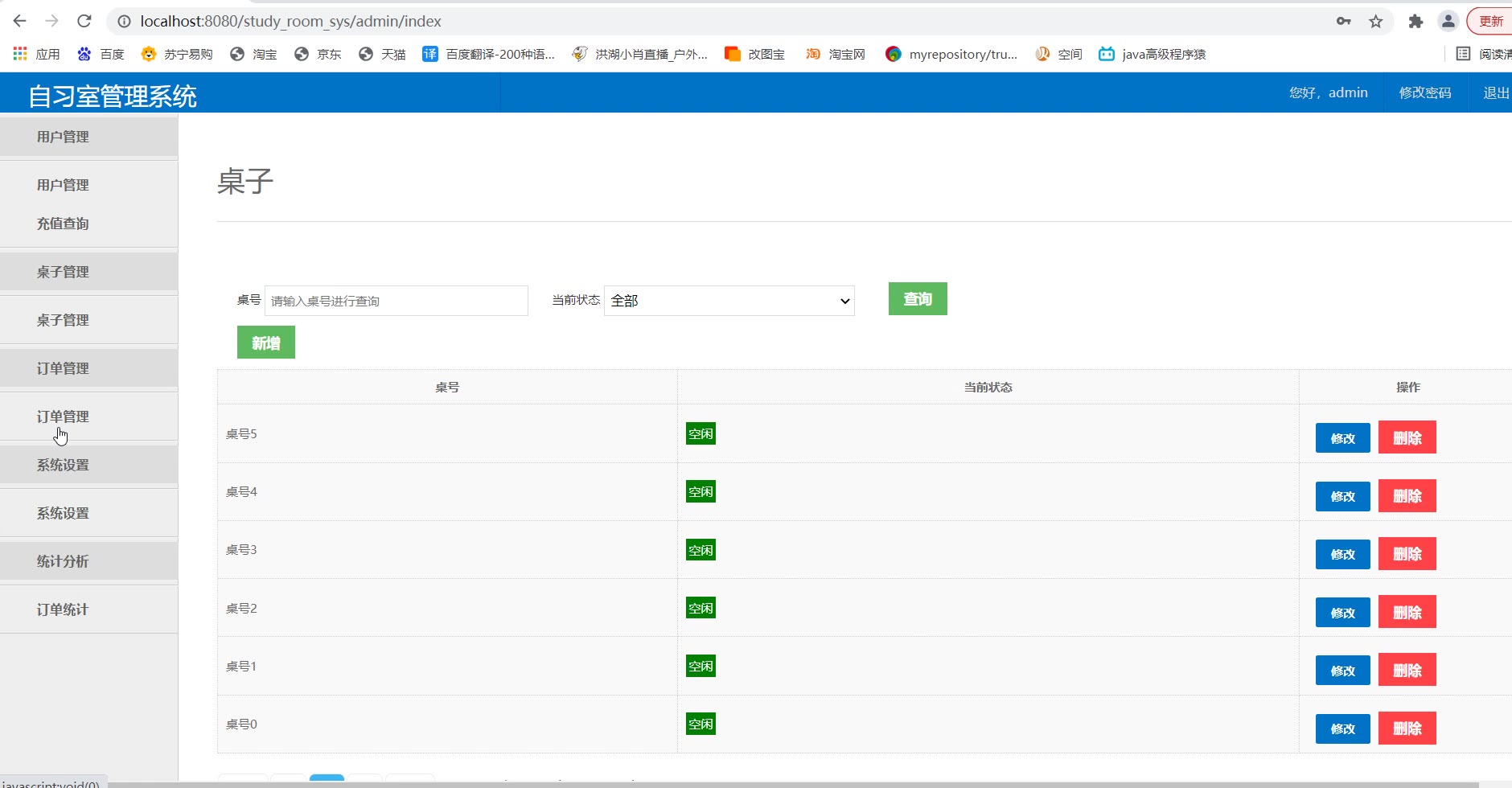
Task: Open the browser profile avatar icon
Action: pos(1448,22)
